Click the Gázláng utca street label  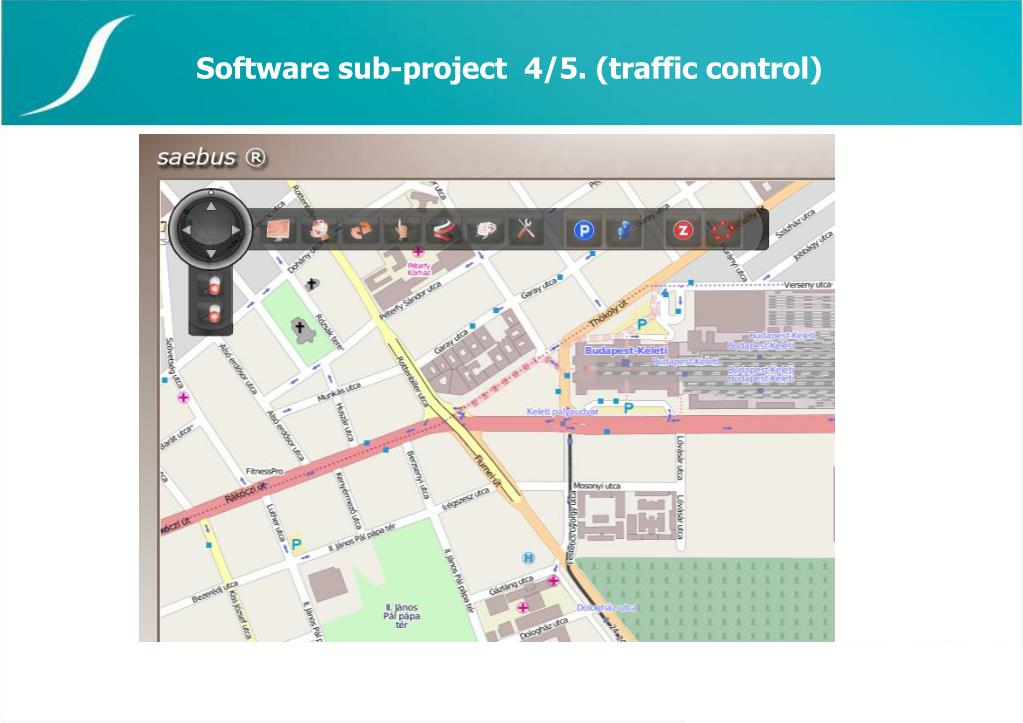tap(512, 585)
